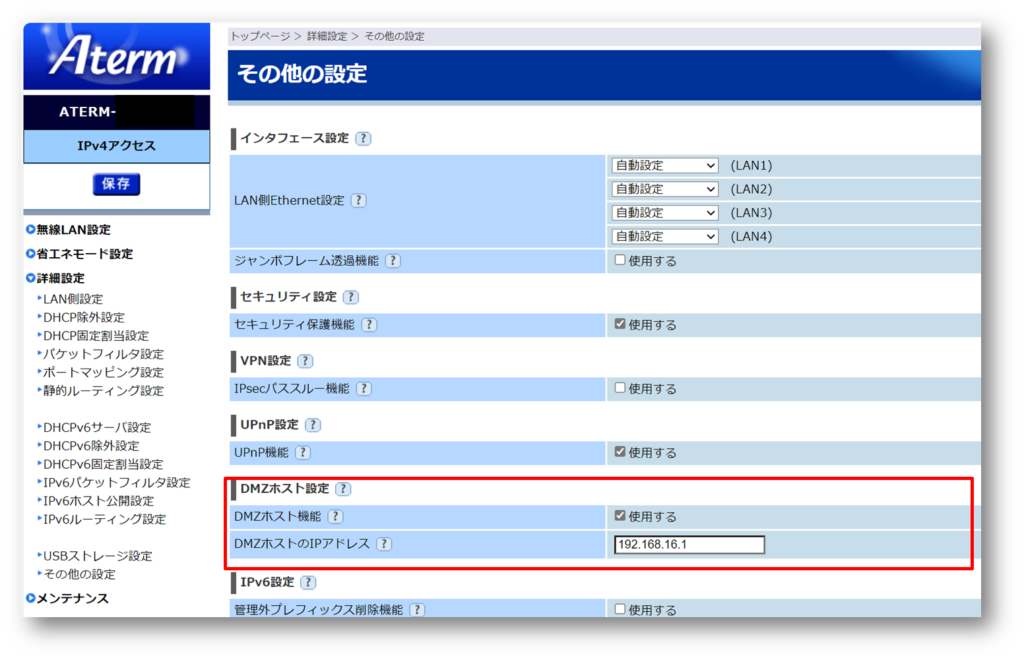
Task: Disable the DMZホスト機能 checkbox
Action: [620, 516]
